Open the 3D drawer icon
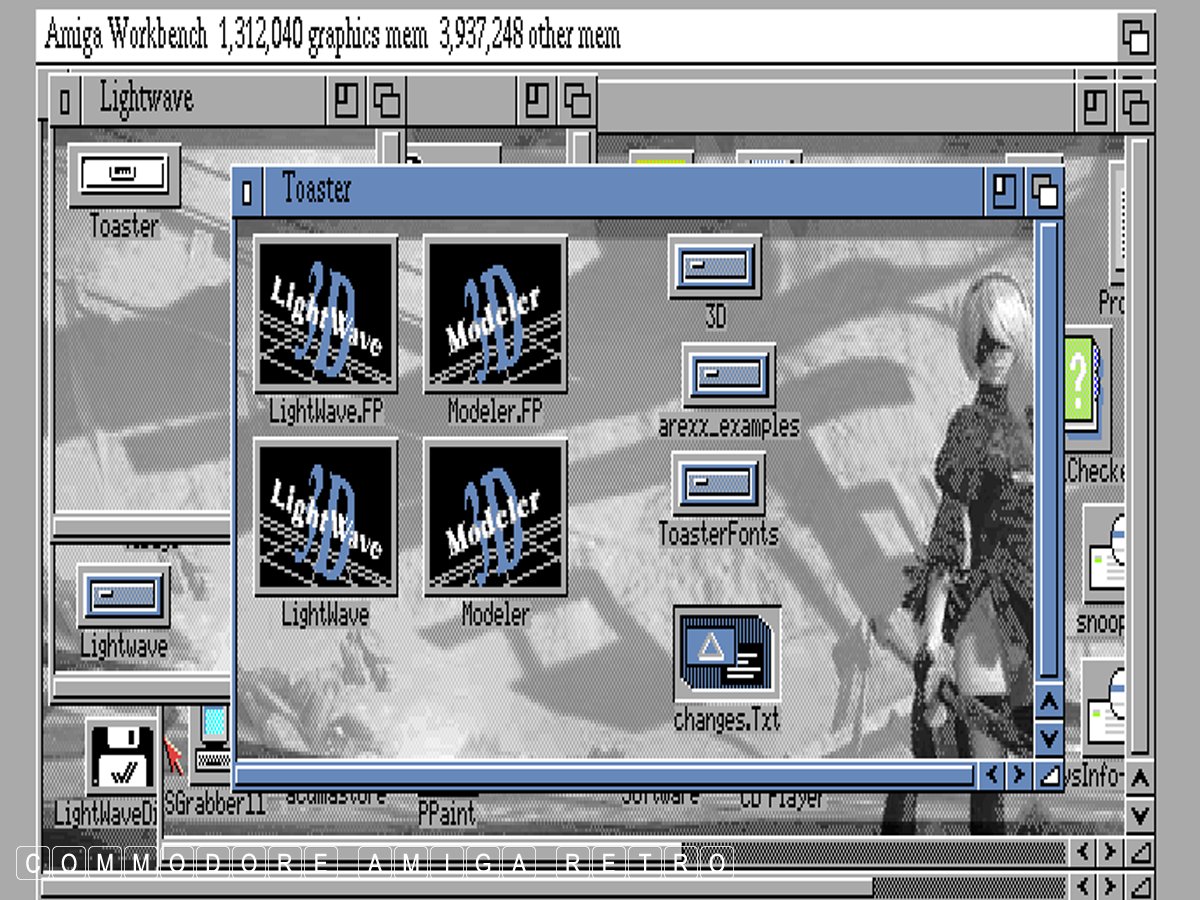Image resolution: width=1200 pixels, height=900 pixels. 714,267
